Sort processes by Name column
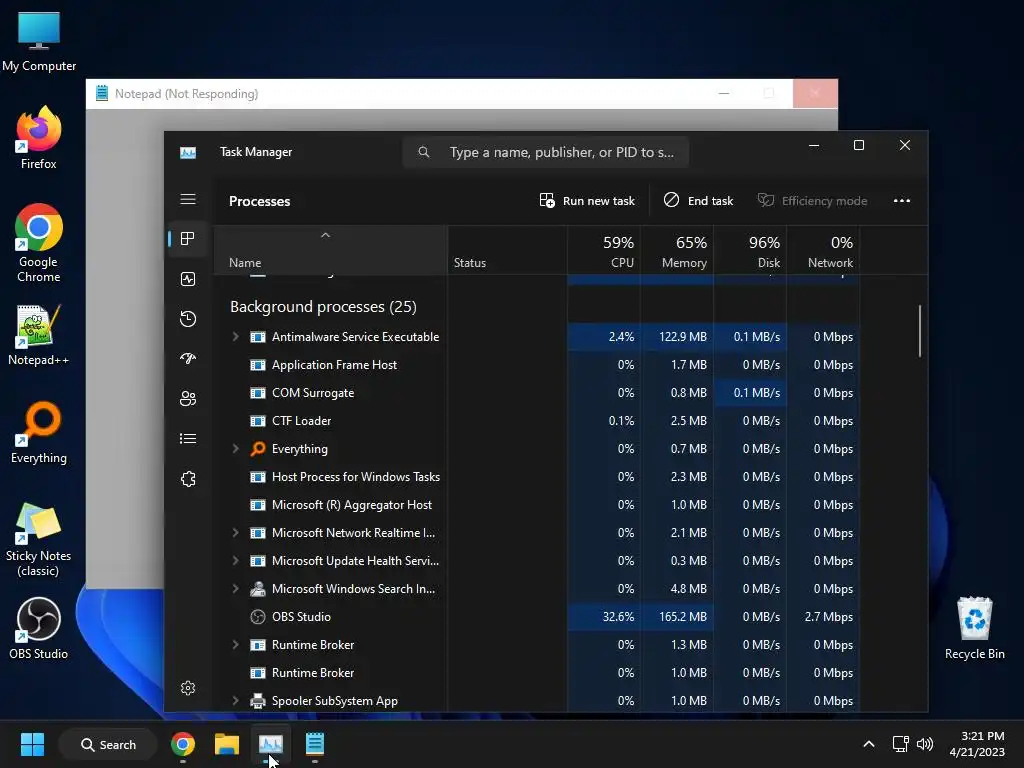The width and height of the screenshot is (1024, 768). [330, 251]
